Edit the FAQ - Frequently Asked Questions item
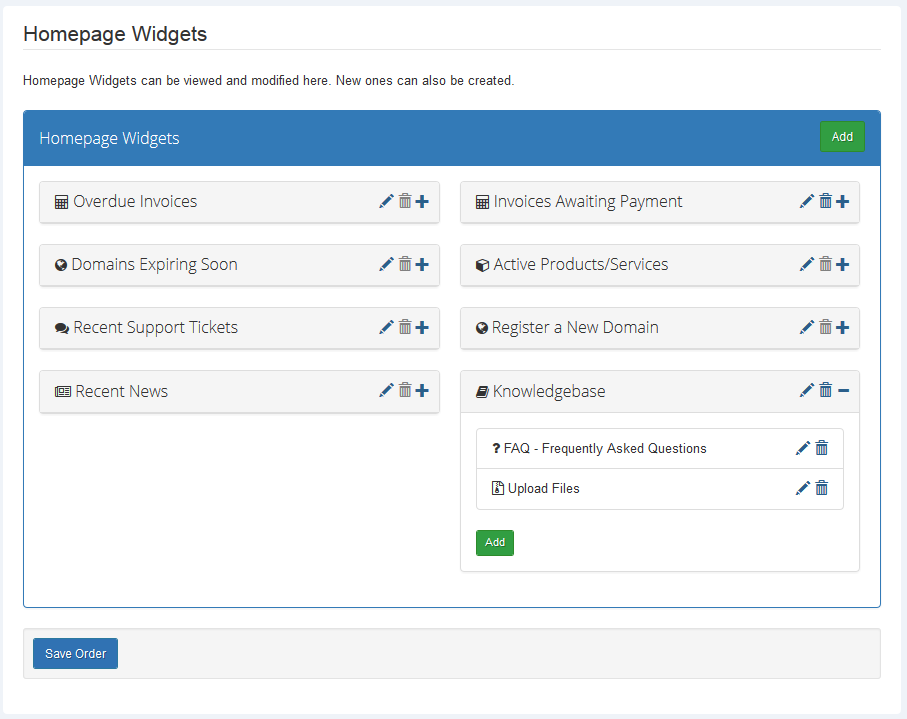Screen dimensions: 907x719 click(803, 448)
